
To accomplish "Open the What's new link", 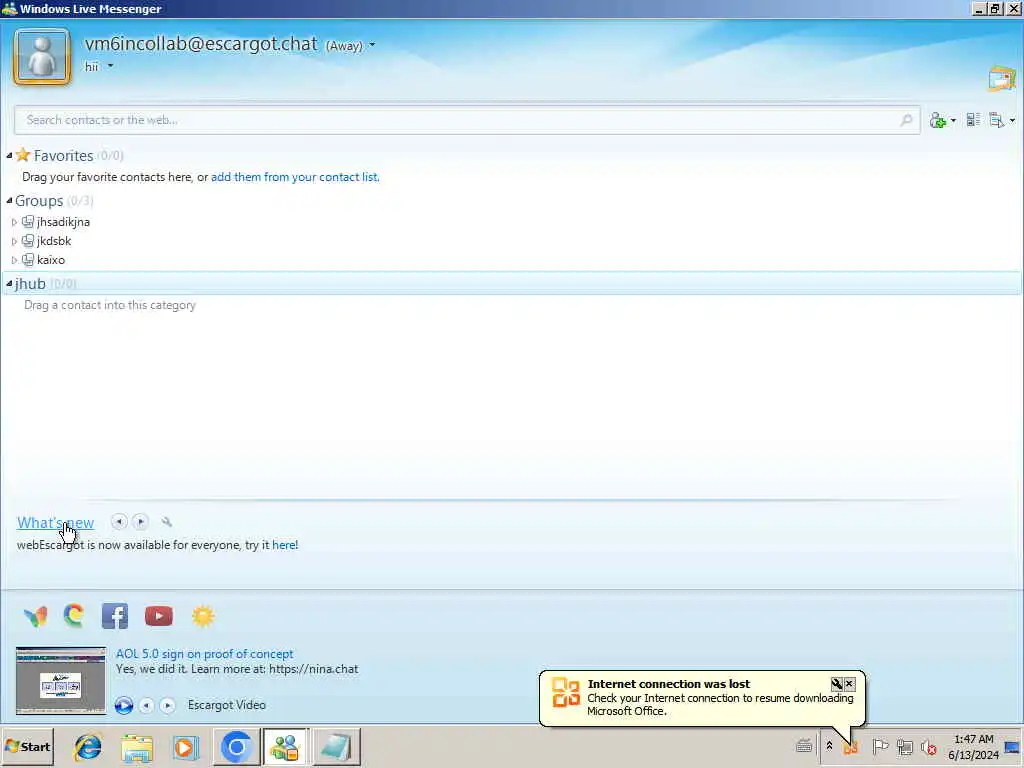I will (x=56, y=522).
